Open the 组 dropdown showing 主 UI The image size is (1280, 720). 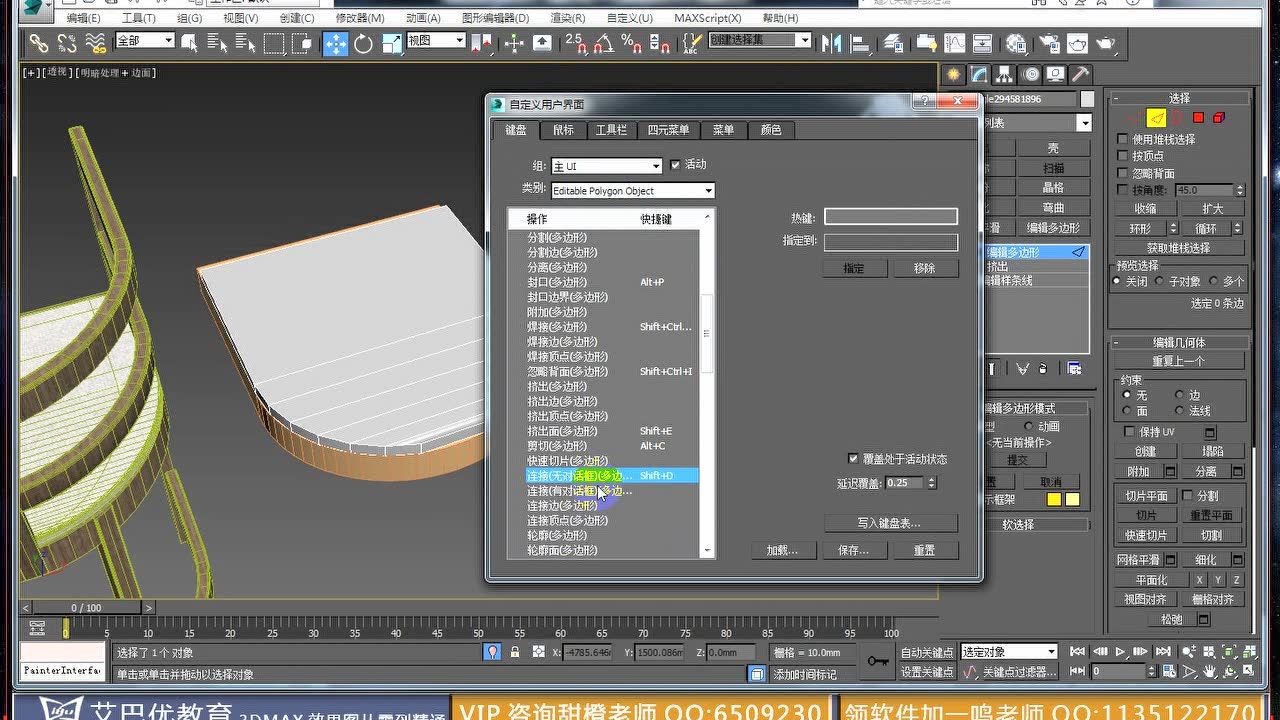607,166
